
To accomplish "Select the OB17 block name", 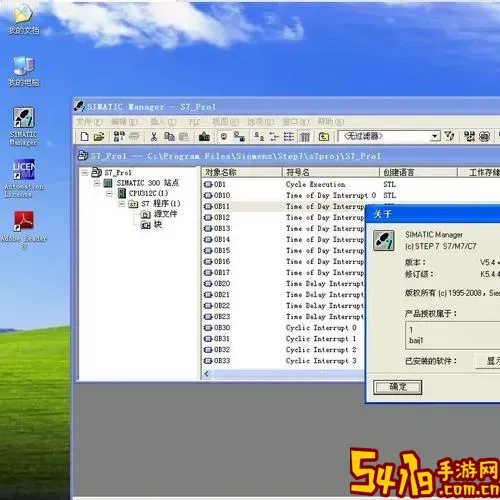I will [222, 272].
